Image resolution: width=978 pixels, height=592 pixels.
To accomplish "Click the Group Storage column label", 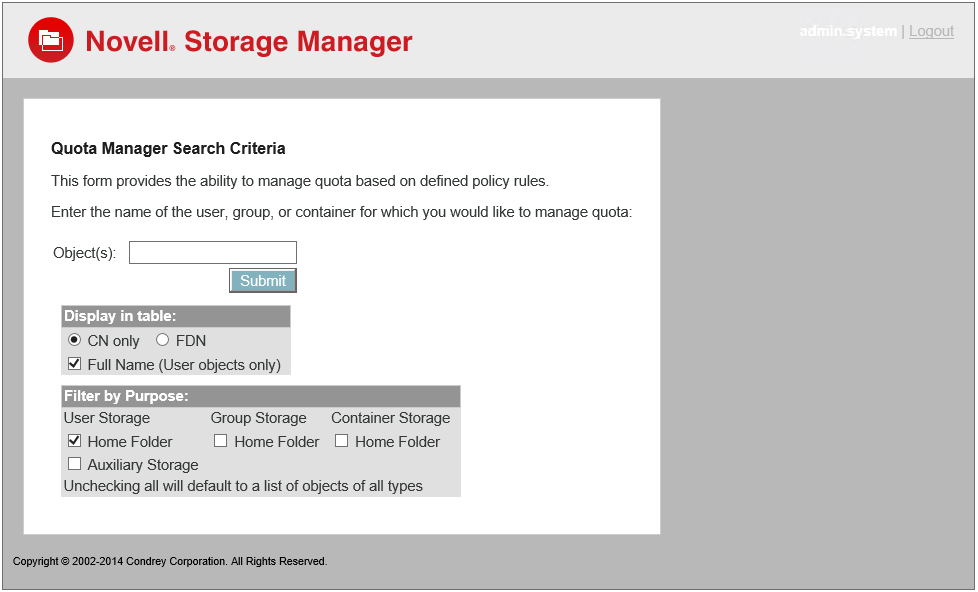I will [x=258, y=418].
